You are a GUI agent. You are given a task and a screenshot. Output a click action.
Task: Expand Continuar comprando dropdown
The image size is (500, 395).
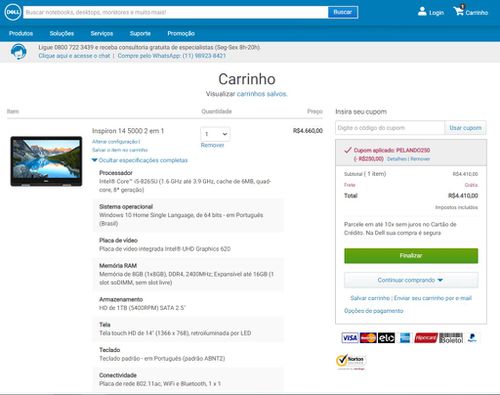tap(411, 280)
